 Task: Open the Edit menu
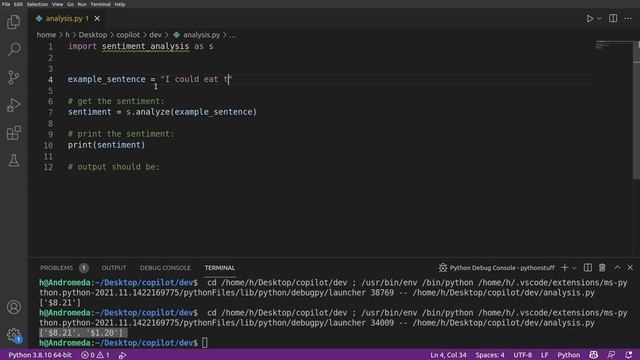point(18,4)
